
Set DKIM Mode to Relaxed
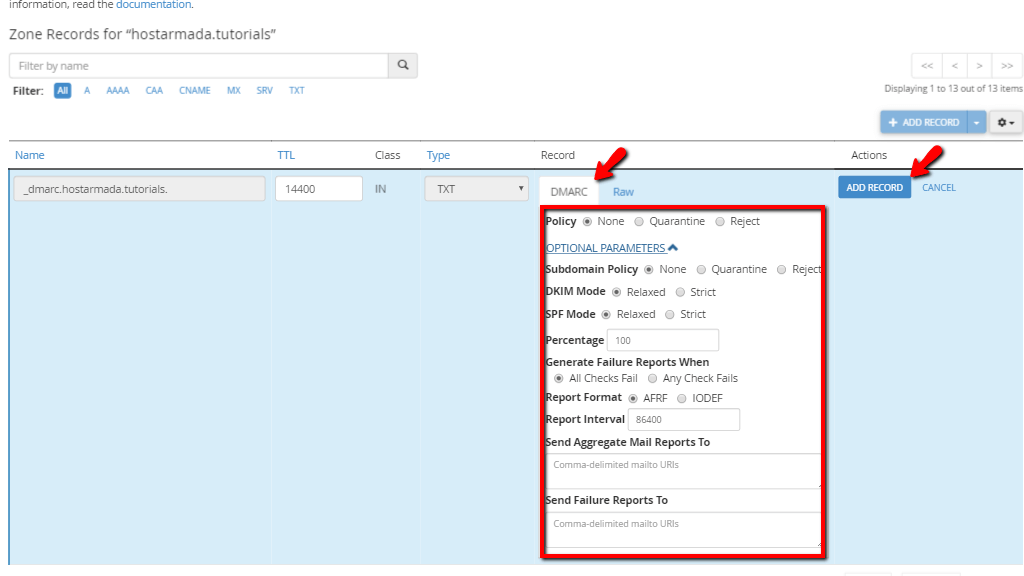(x=616, y=292)
